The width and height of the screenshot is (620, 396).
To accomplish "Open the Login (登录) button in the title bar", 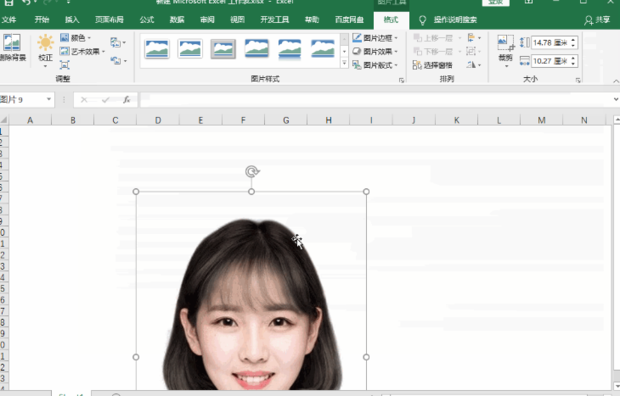I will point(495,2).
